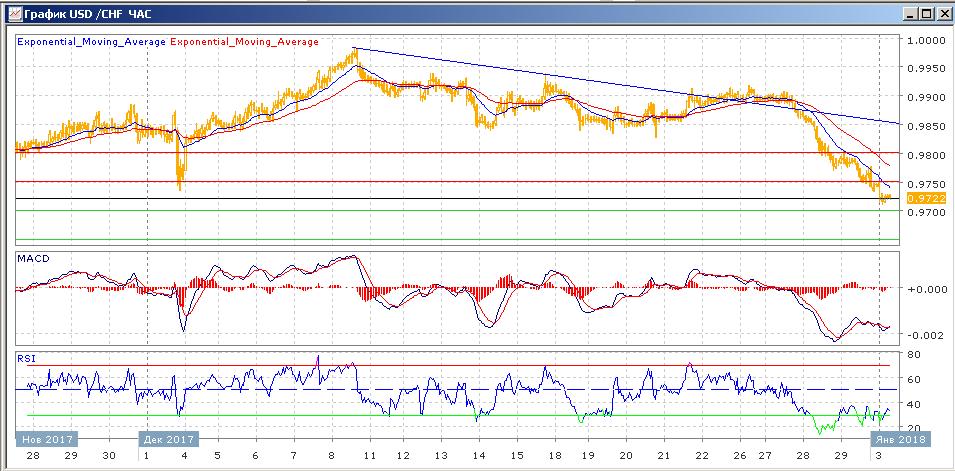Select the RSI panel label
Viewport: 955px width, 471px height.
click(25, 355)
